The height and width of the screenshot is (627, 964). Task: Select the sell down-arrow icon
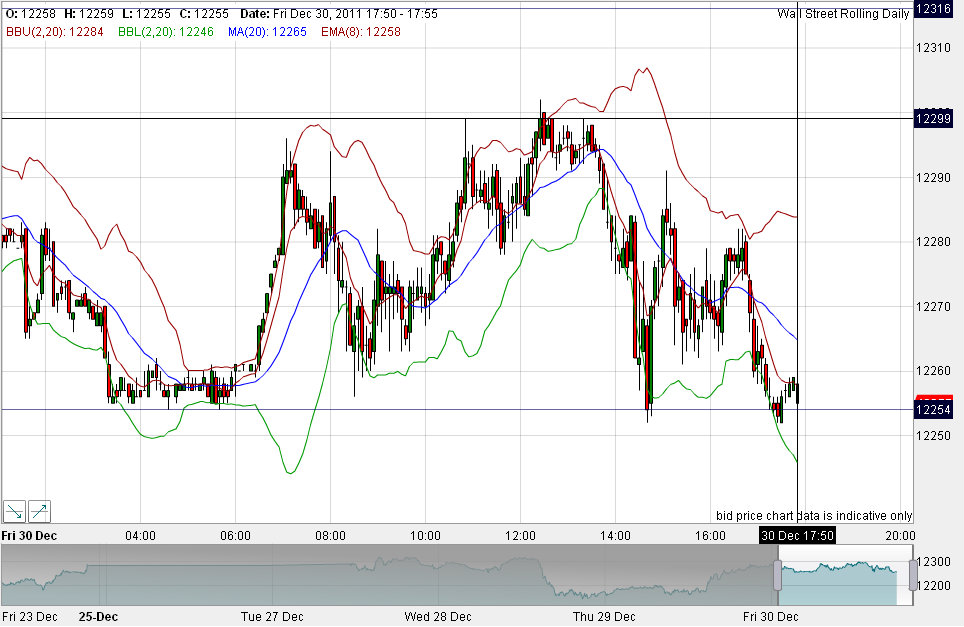click(13, 511)
